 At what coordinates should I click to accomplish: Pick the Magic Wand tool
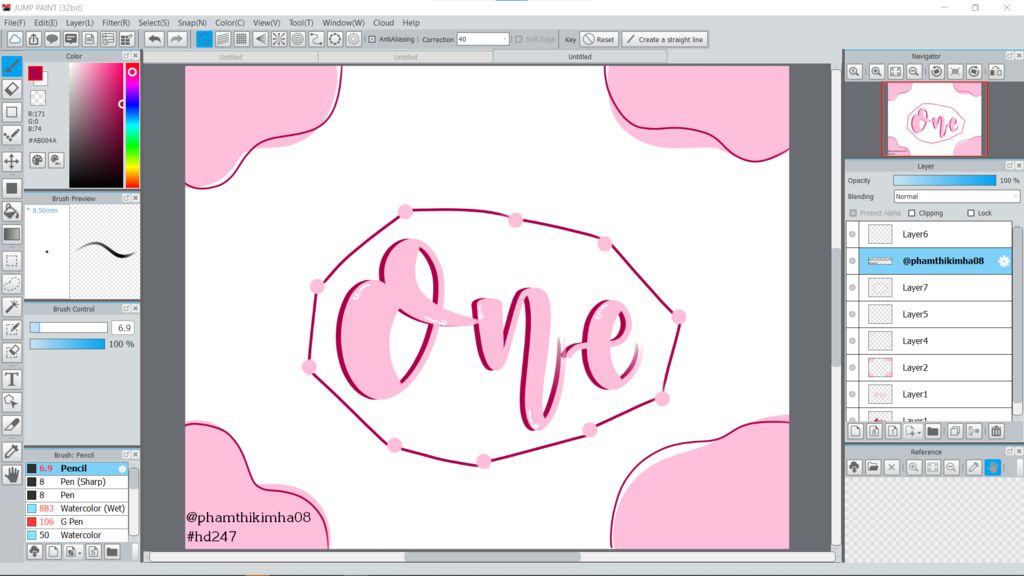[12, 306]
